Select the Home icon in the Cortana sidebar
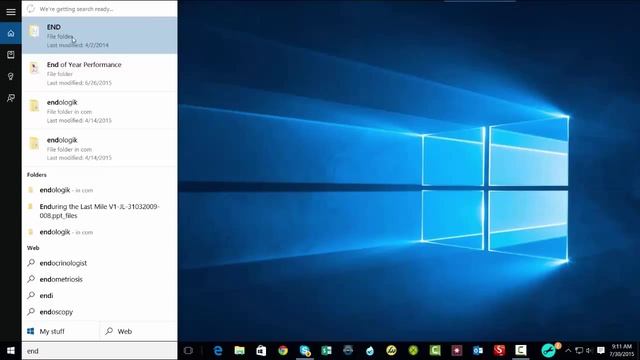This screenshot has height=360, width=640. pos(11,33)
